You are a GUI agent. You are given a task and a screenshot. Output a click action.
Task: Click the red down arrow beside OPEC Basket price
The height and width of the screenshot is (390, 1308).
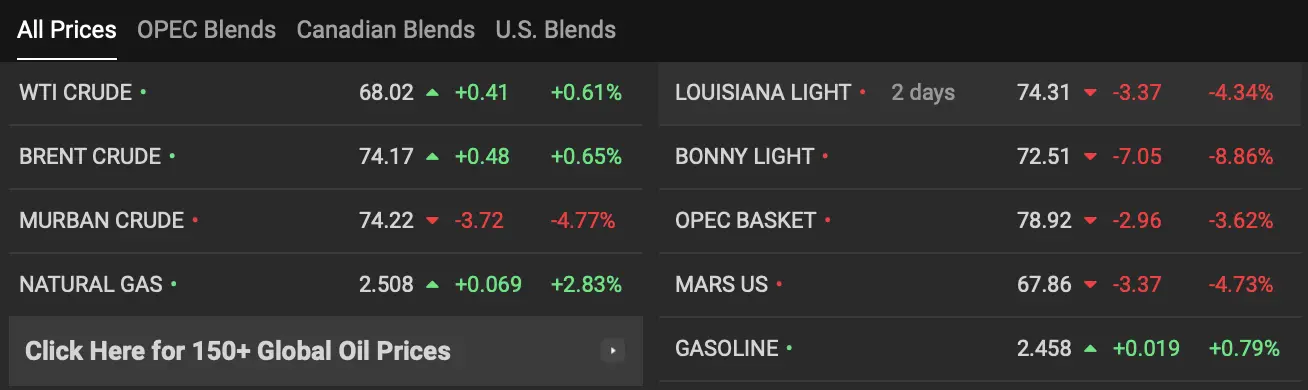(1090, 221)
